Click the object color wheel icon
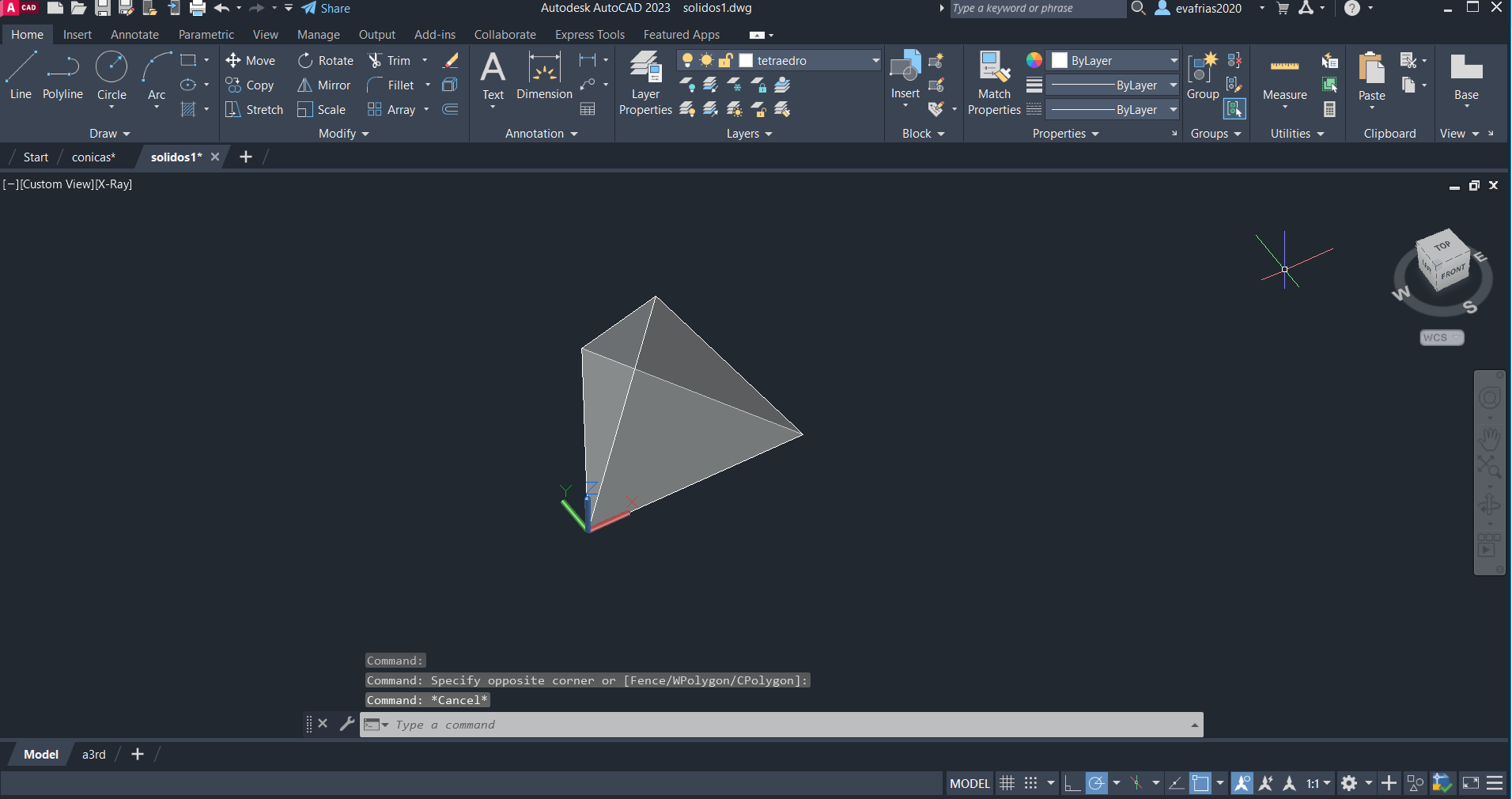This screenshot has height=799, width=1512. (1034, 60)
